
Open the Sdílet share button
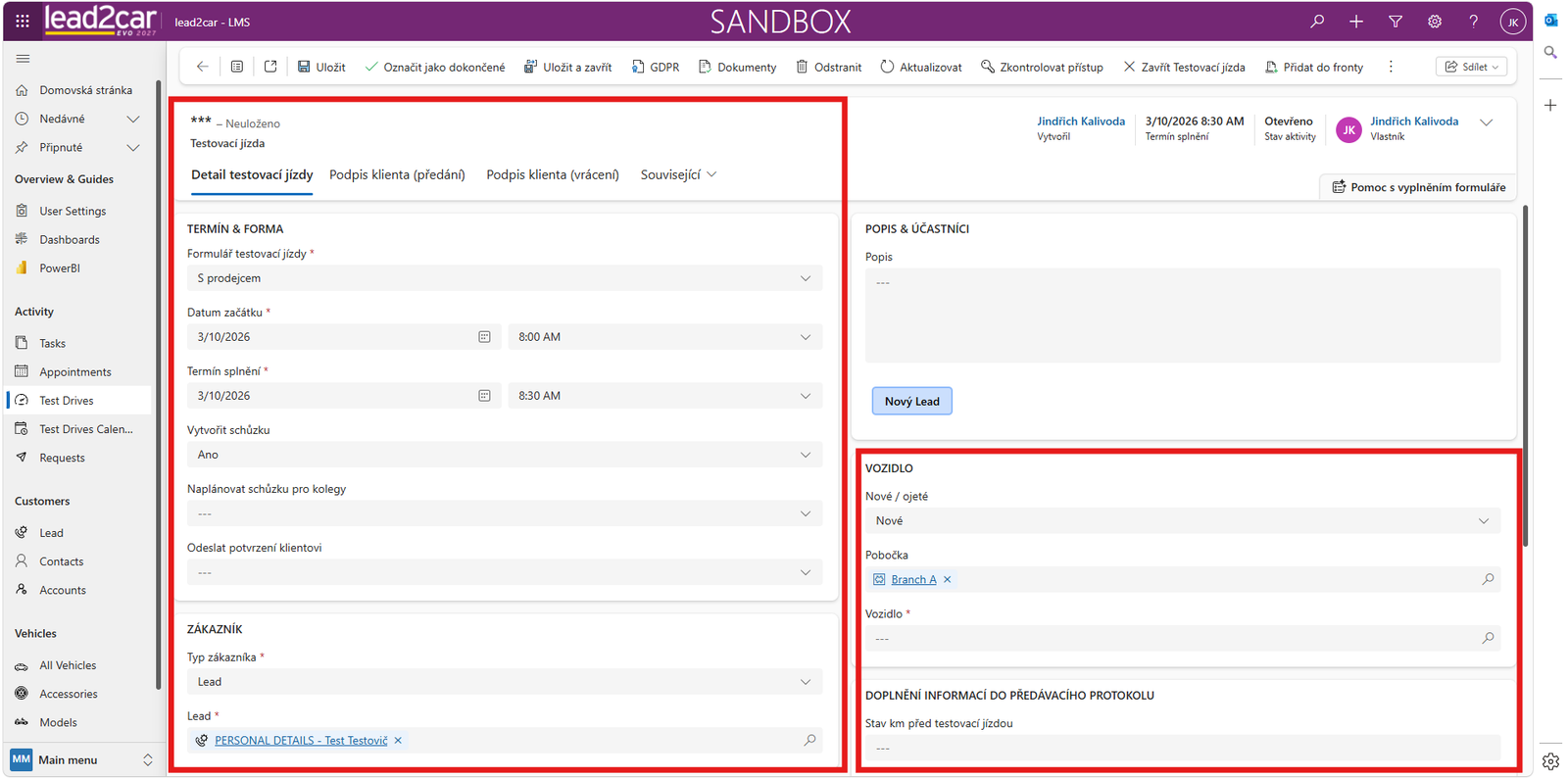[1471, 67]
